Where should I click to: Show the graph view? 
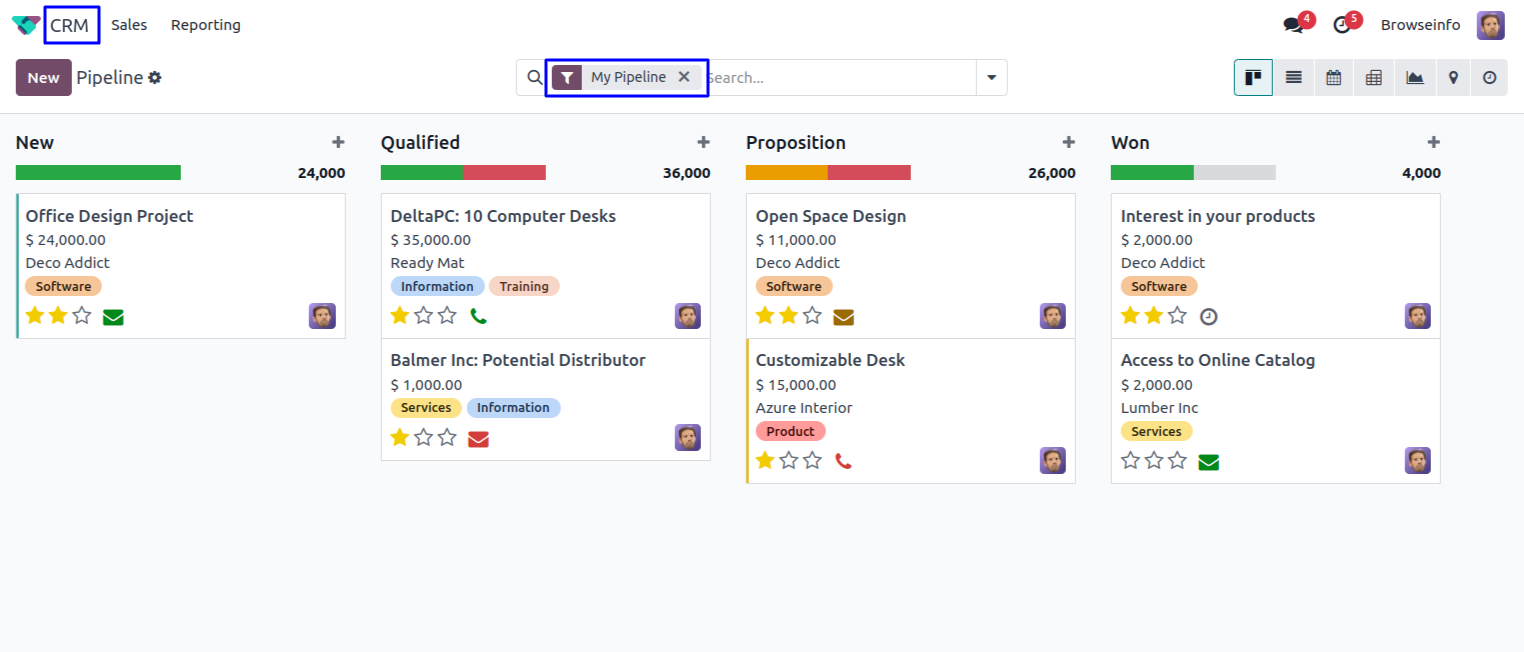[x=1414, y=78]
